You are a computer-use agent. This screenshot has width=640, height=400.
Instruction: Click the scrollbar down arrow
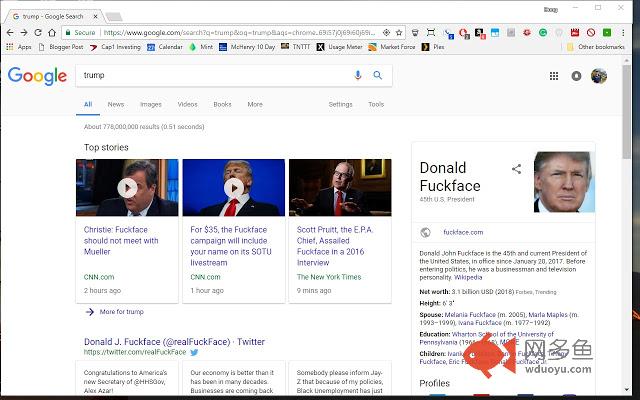point(627,390)
